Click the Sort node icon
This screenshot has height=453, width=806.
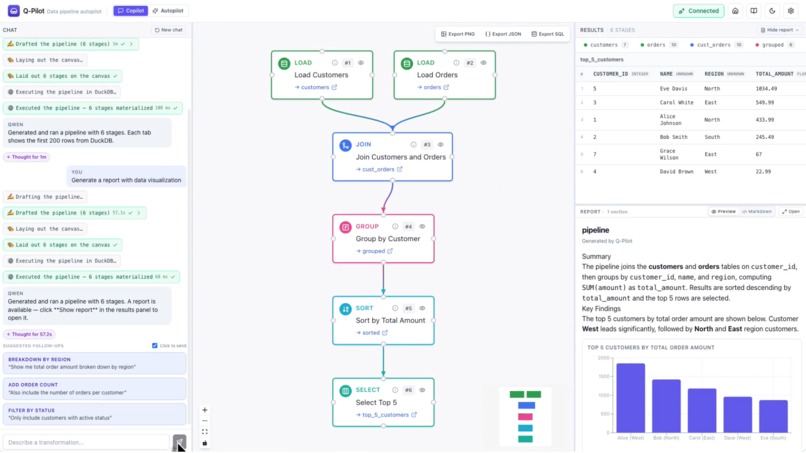coord(345,309)
